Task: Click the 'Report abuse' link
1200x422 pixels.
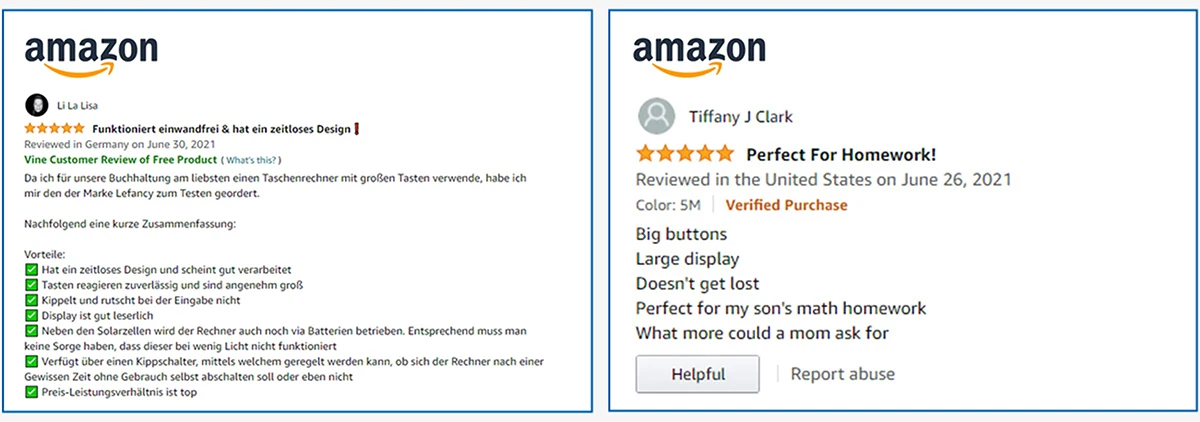Action: pos(842,374)
